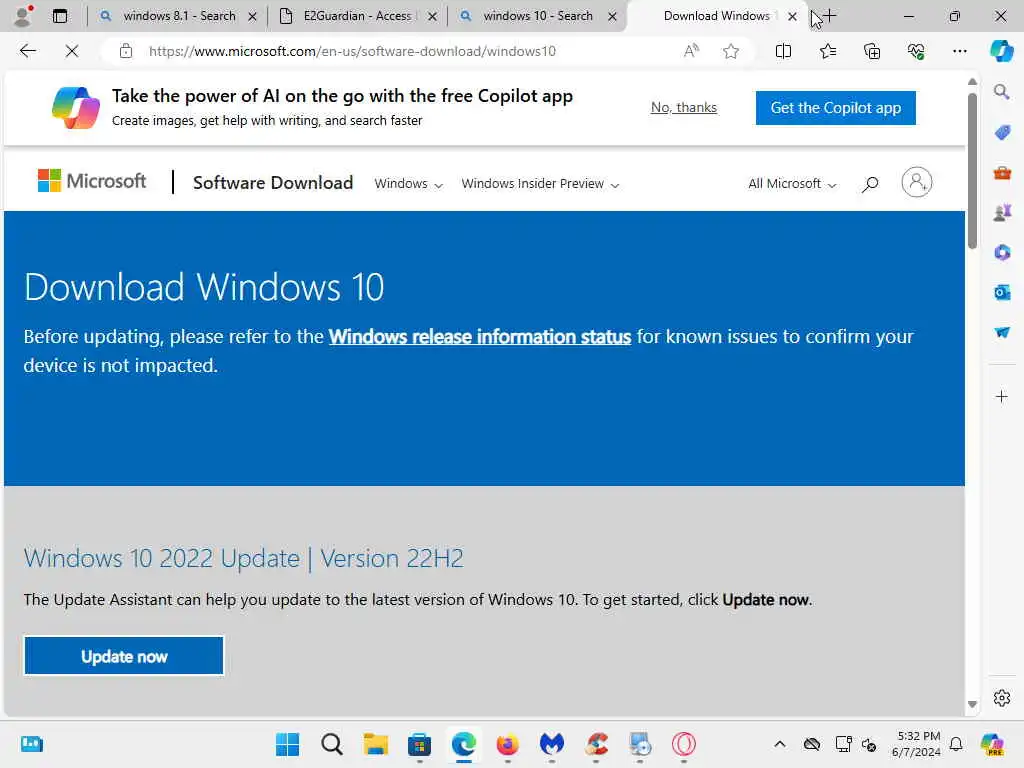
Task: Open the Favorites list icon
Action: tap(827, 51)
